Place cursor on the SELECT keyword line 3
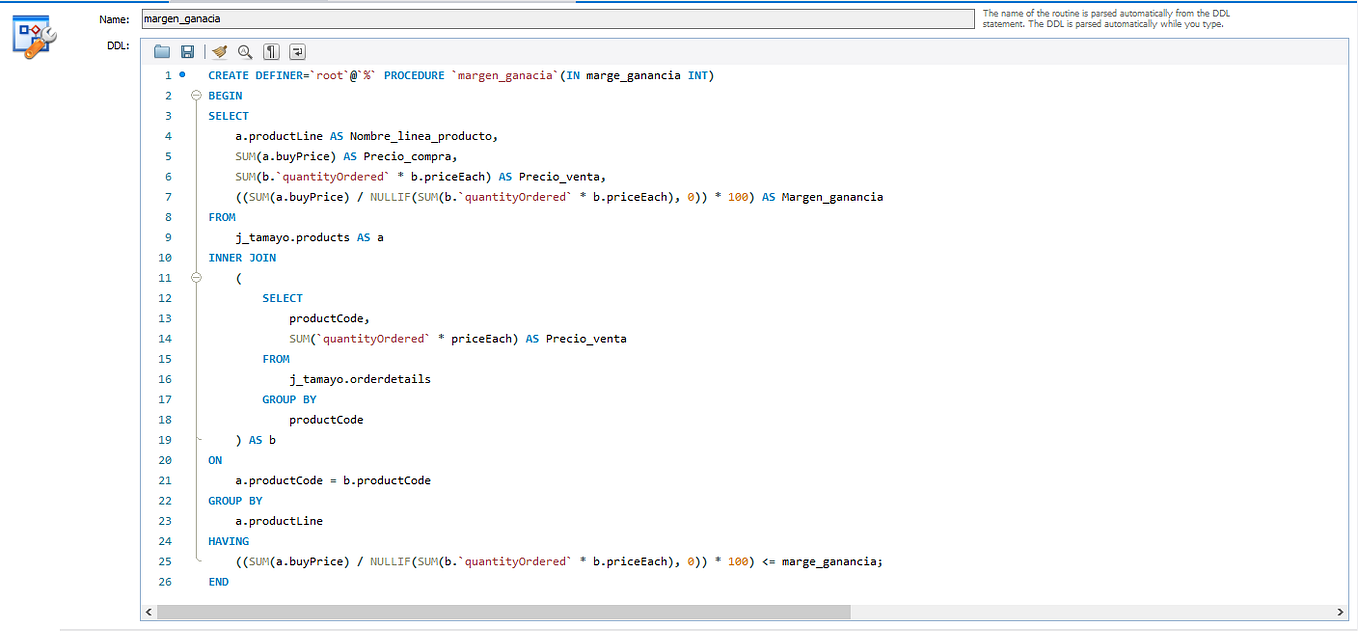Viewport: 1358px width, 631px height. tap(228, 115)
